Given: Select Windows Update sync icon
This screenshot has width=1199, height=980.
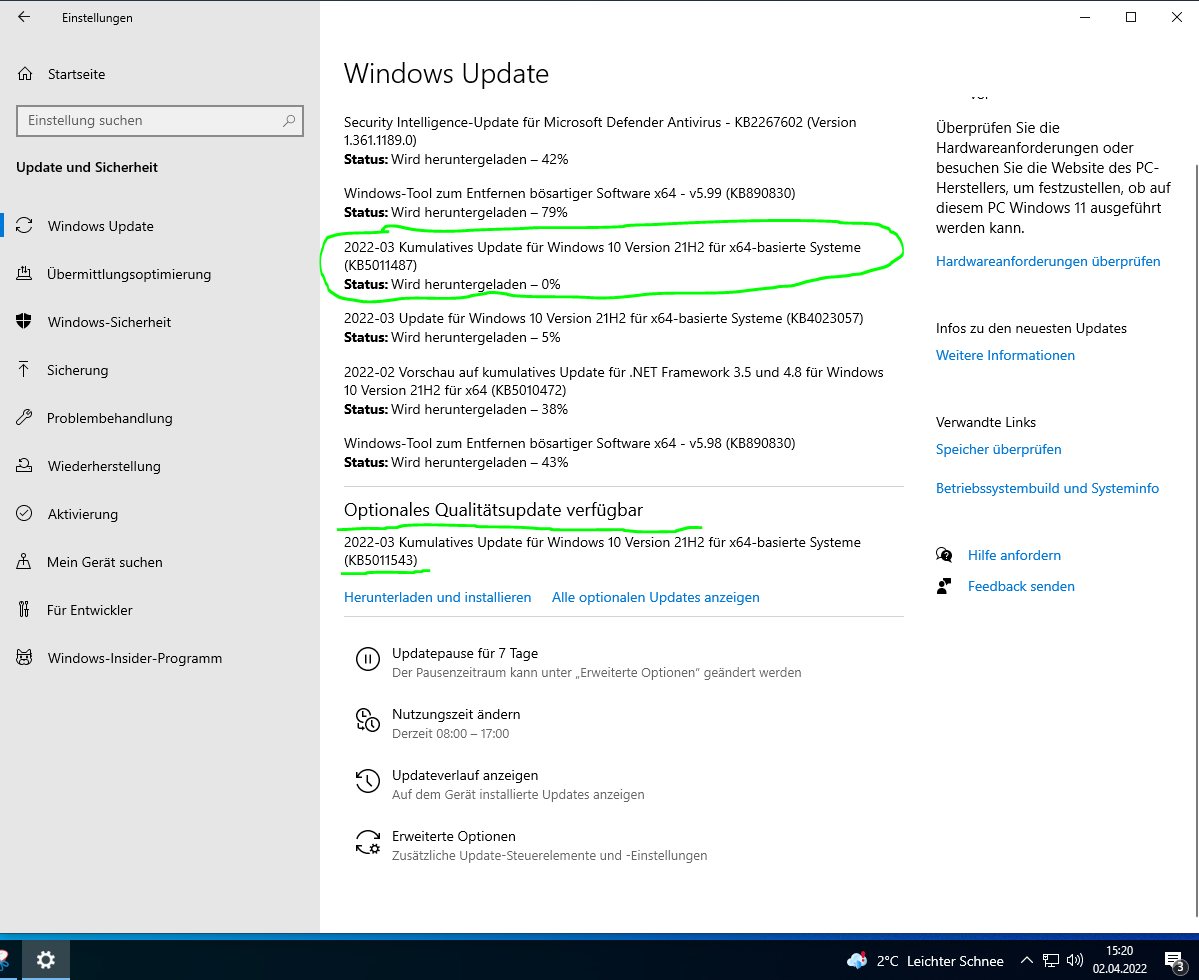Looking at the screenshot, I should pyautogui.click(x=24, y=226).
